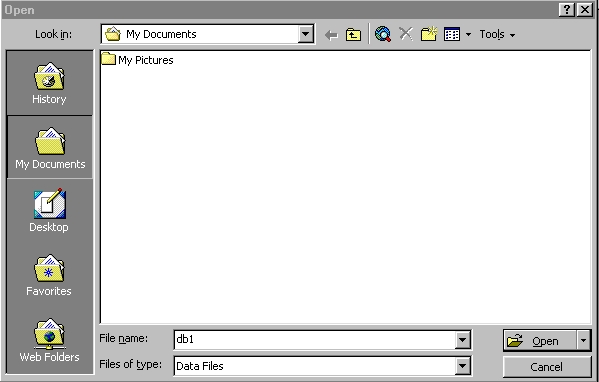599x382 pixels.
Task: Click Search the Web globe icon
Action: pyautogui.click(x=383, y=34)
